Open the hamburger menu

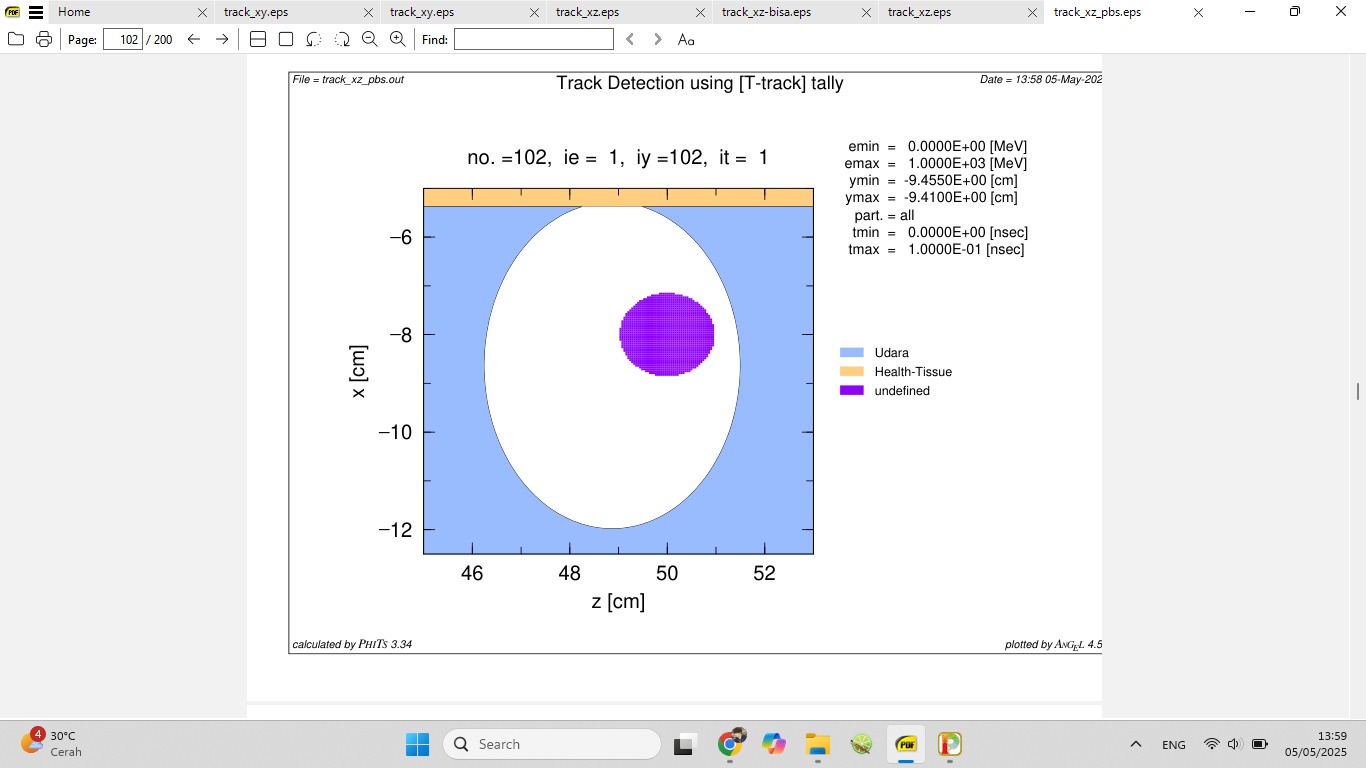pyautogui.click(x=35, y=12)
